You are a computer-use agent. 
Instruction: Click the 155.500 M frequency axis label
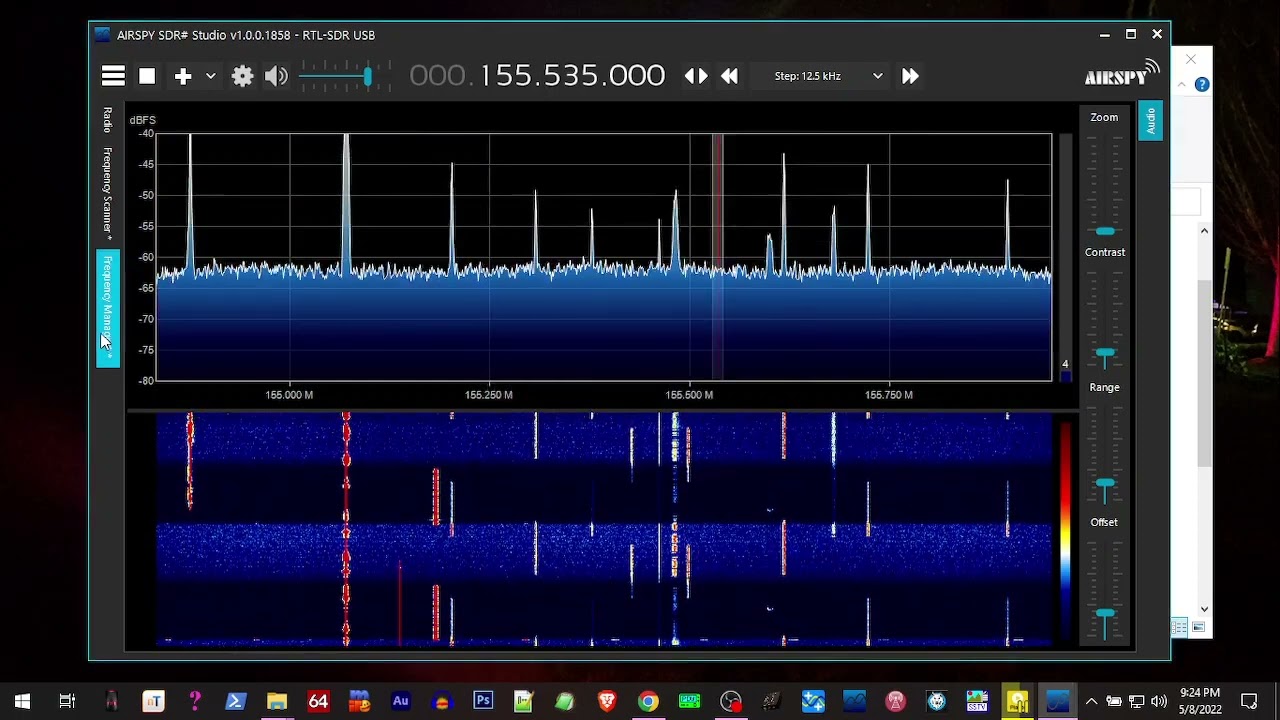point(689,395)
